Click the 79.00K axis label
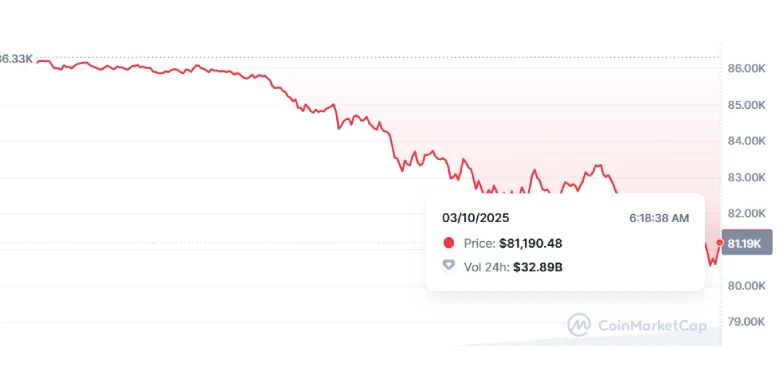The image size is (783, 388). click(747, 322)
